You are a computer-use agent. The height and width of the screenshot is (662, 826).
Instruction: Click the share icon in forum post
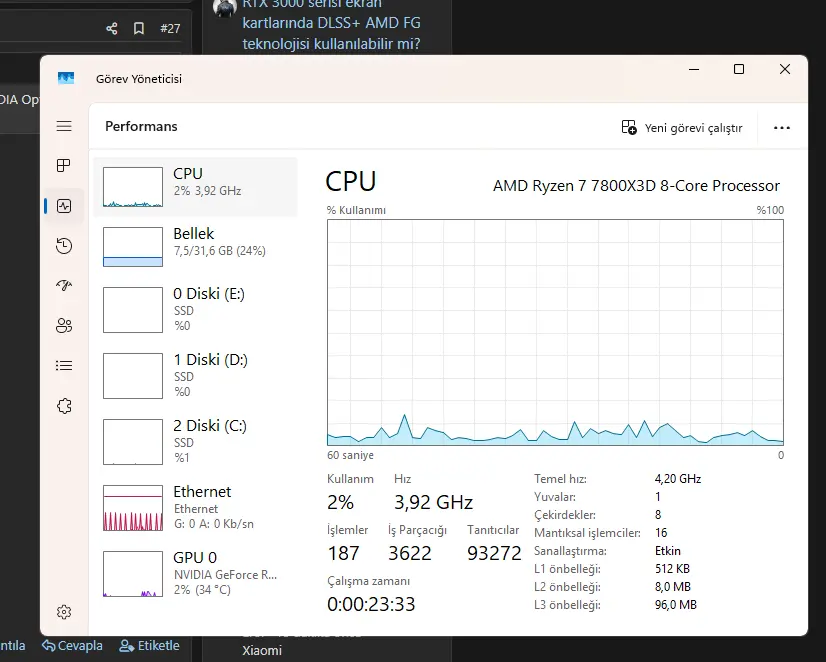[x=112, y=28]
